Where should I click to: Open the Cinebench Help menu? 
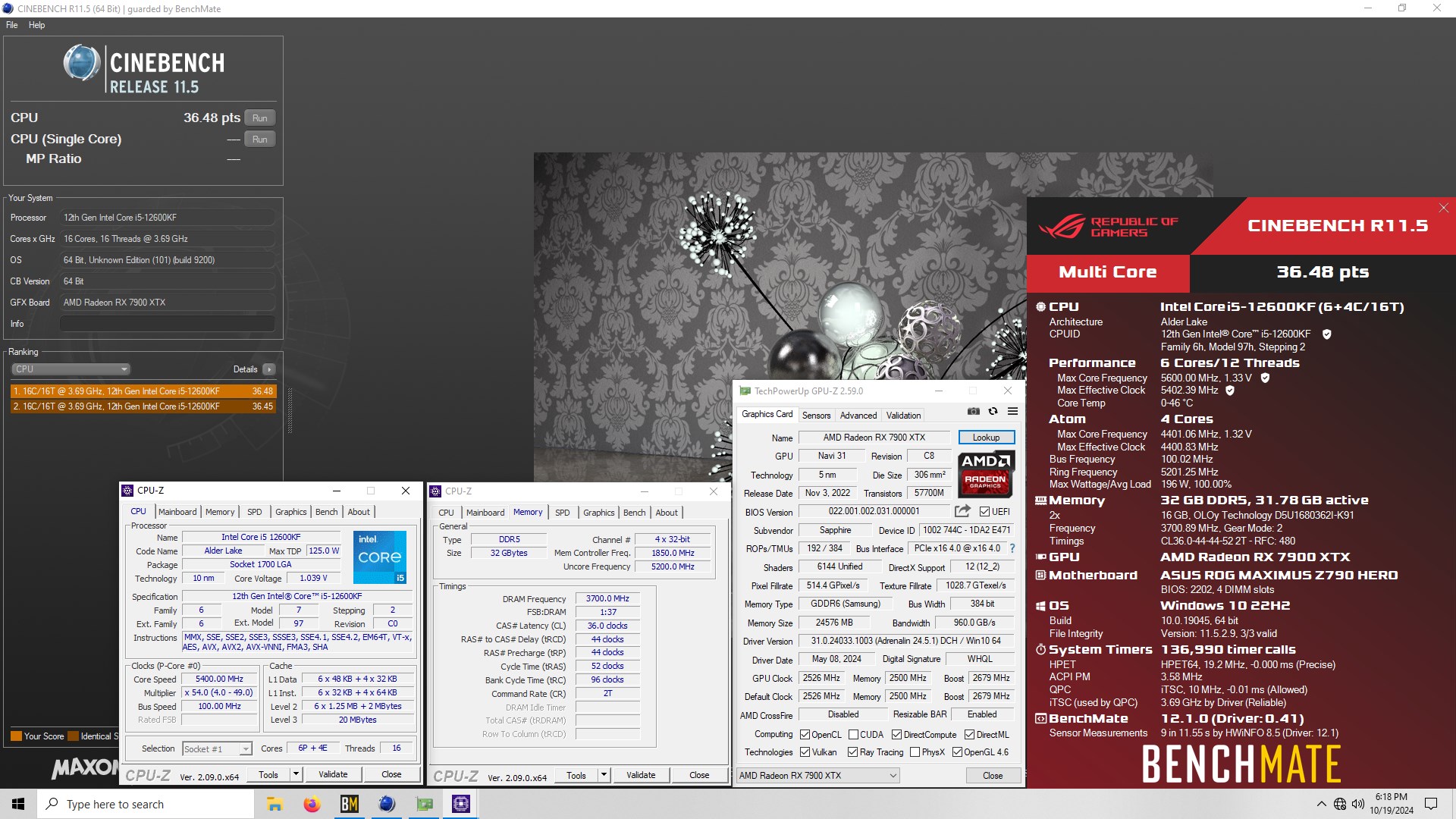[x=37, y=25]
